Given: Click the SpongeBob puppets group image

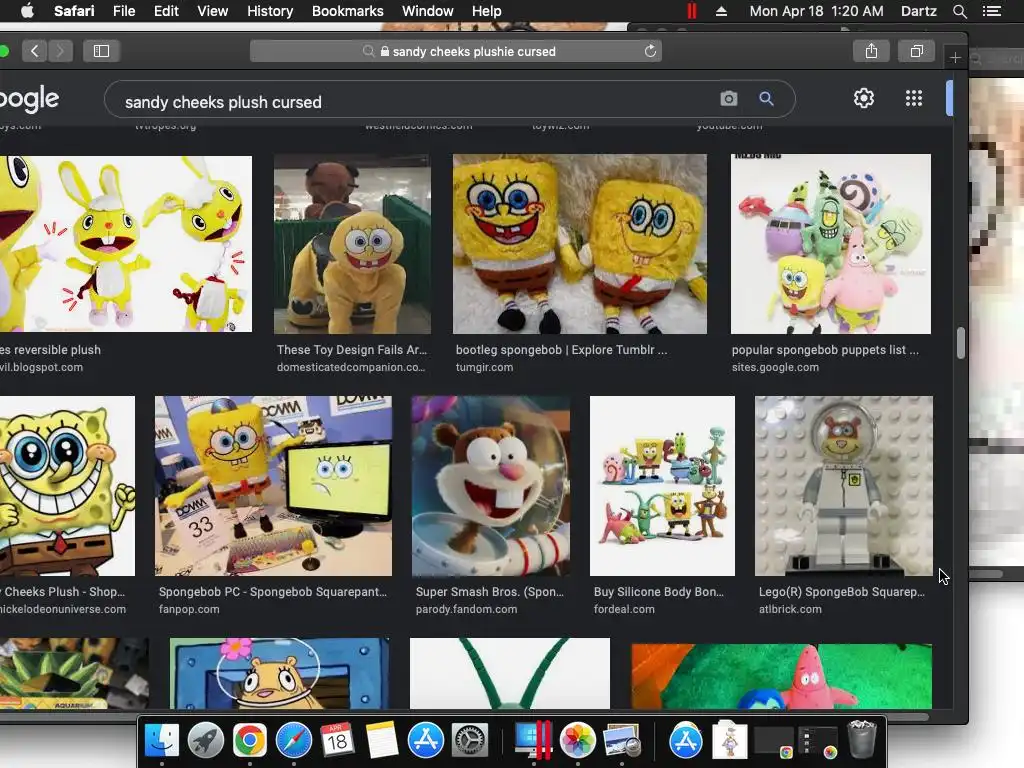Looking at the screenshot, I should 831,244.
